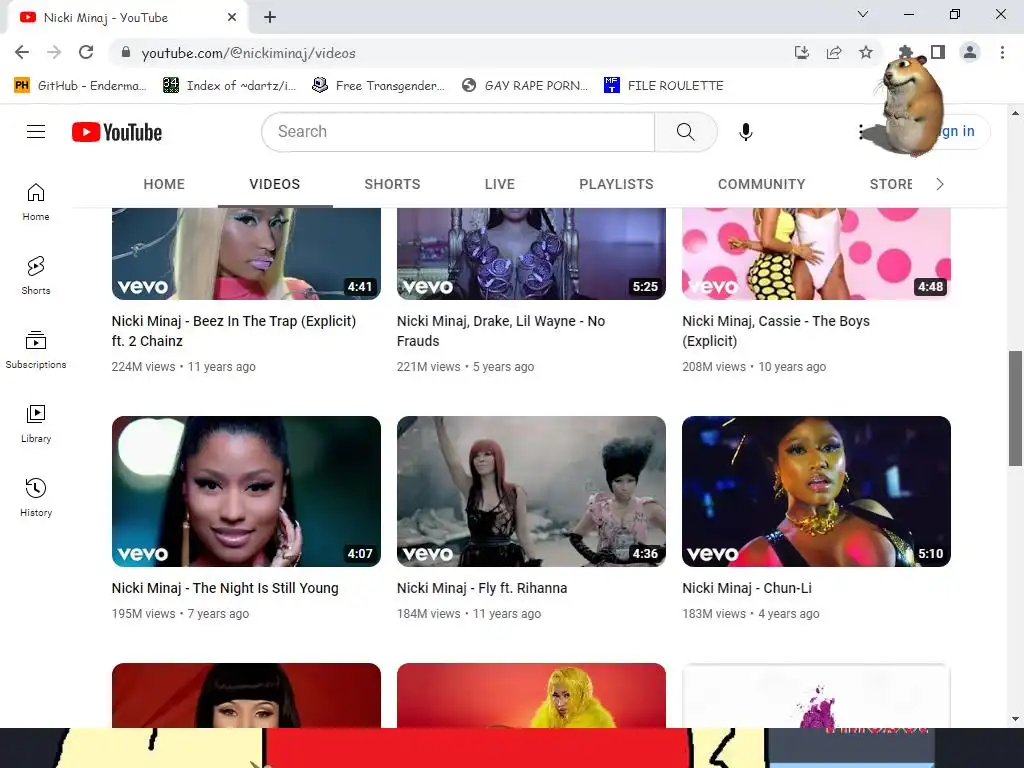Click the page vertical scrollbar thumb
Viewport: 1024px width, 768px height.
point(1015,408)
